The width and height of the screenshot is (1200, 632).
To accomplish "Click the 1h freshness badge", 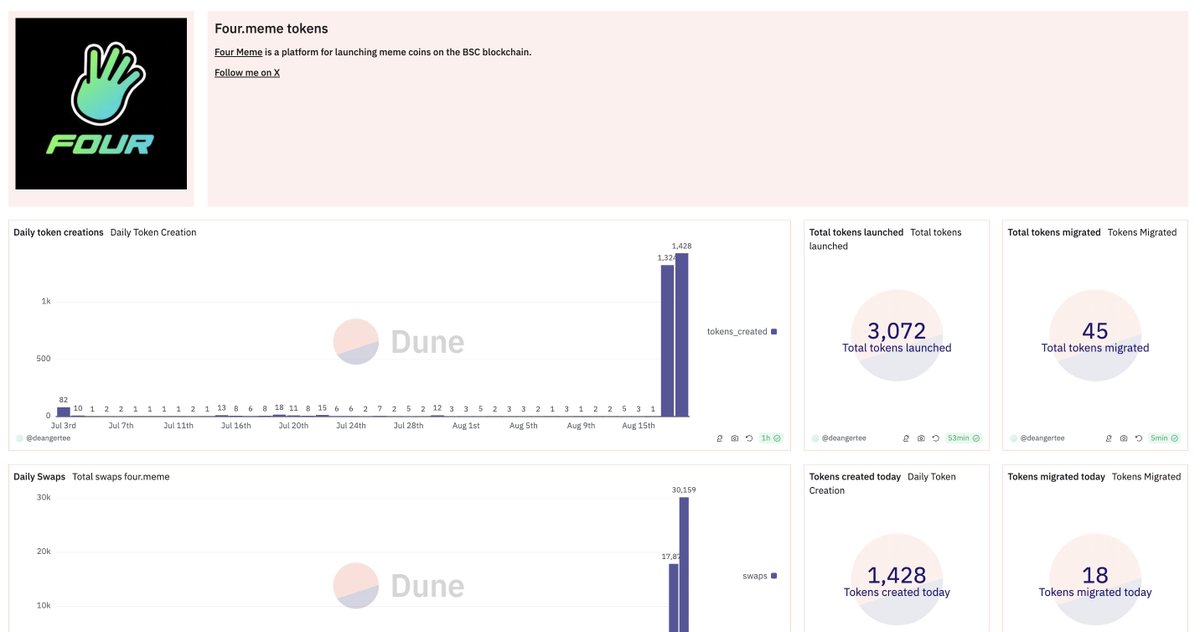I will [x=770, y=438].
